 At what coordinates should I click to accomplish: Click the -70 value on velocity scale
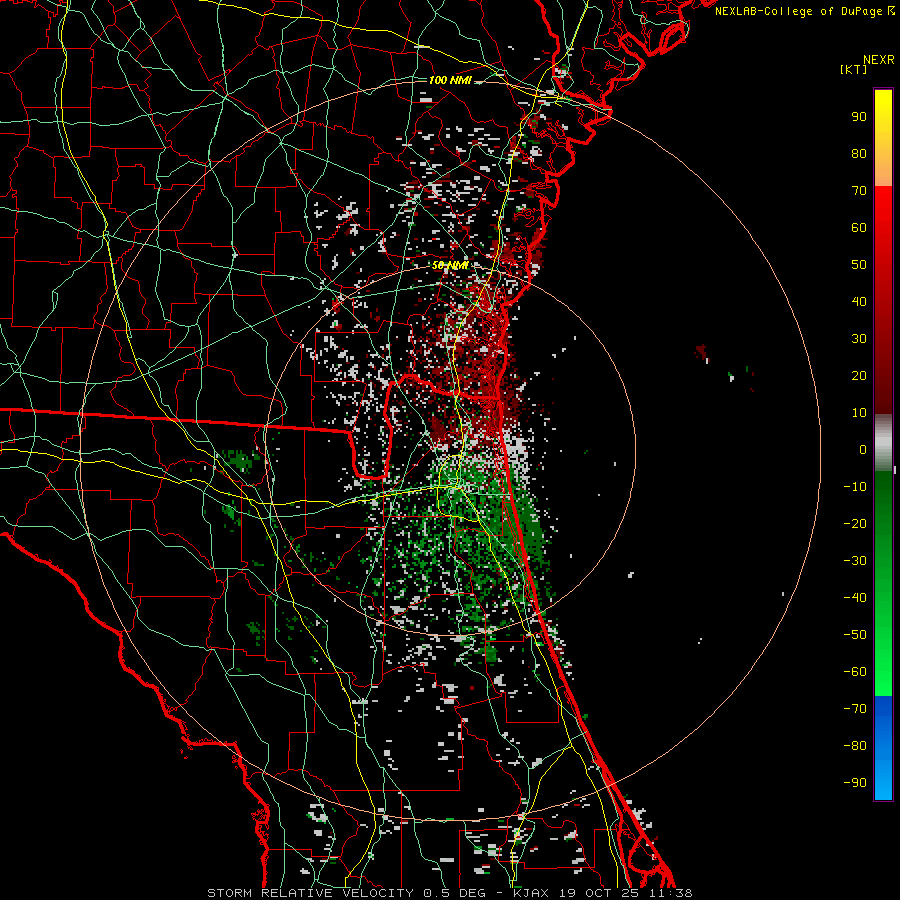pos(855,709)
